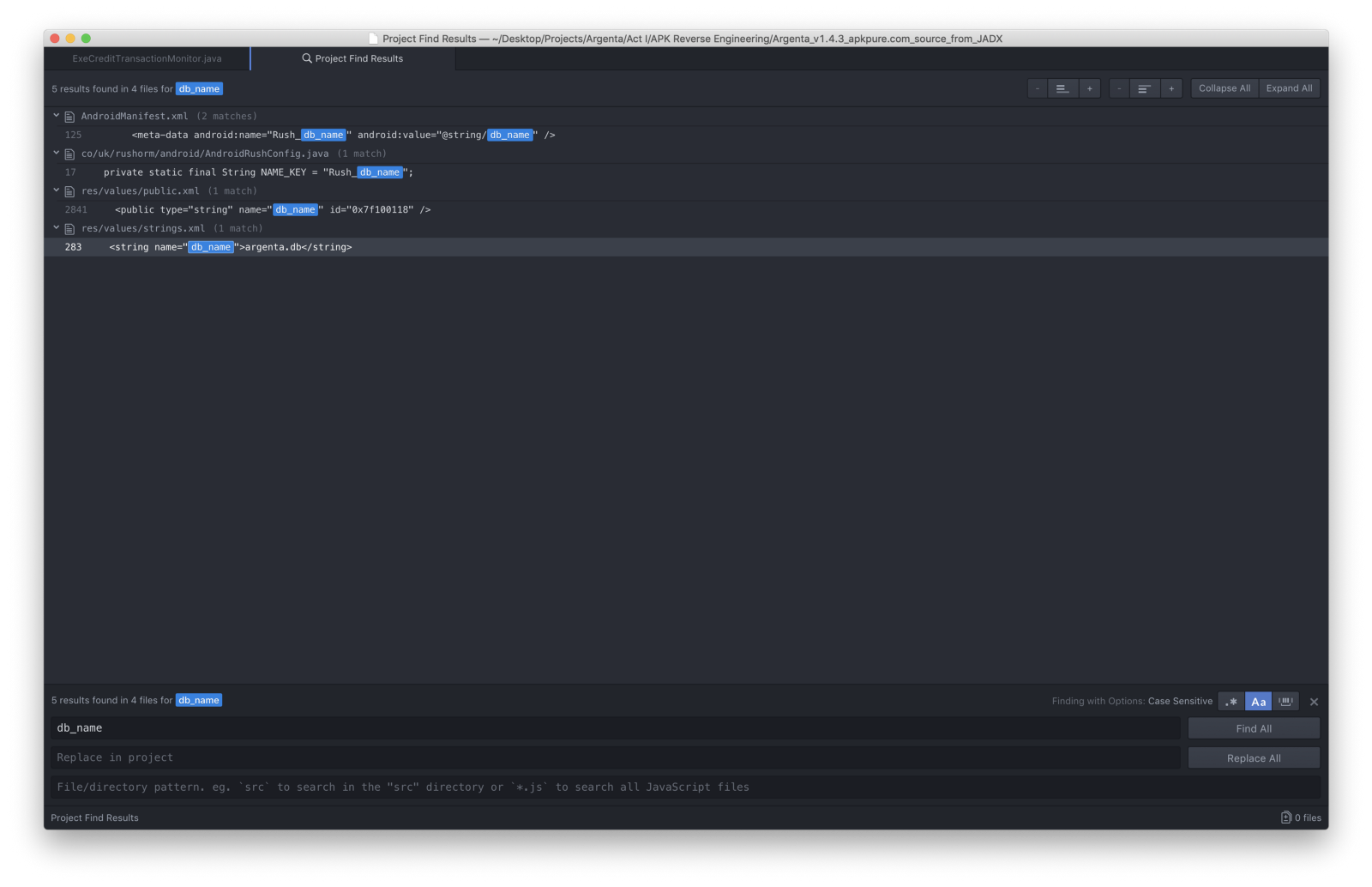The width and height of the screenshot is (1372, 887).
Task: Click the file icon beside AndroidManifest.xml
Action: coord(69,117)
